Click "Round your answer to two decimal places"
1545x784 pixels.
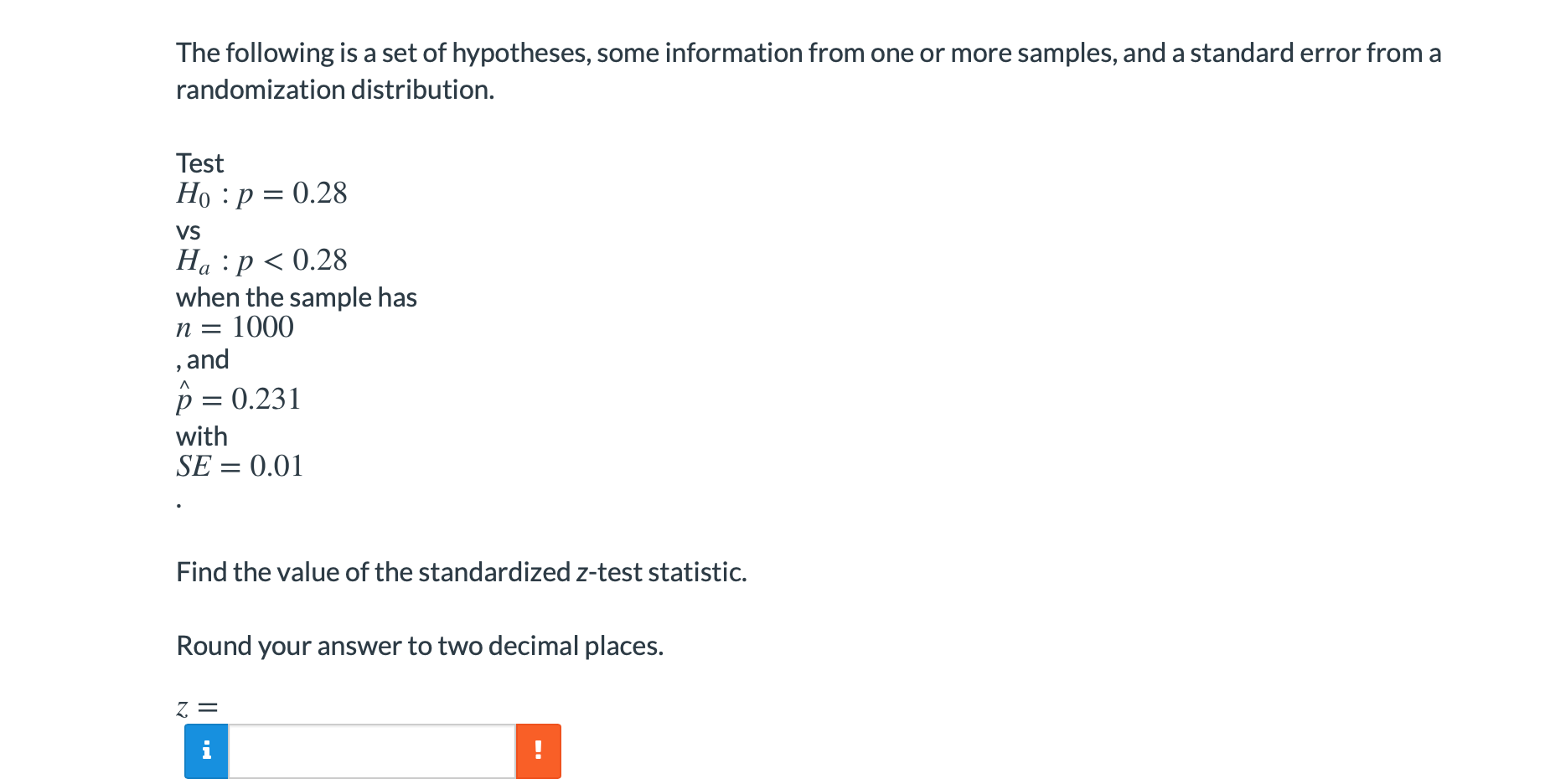tap(419, 646)
